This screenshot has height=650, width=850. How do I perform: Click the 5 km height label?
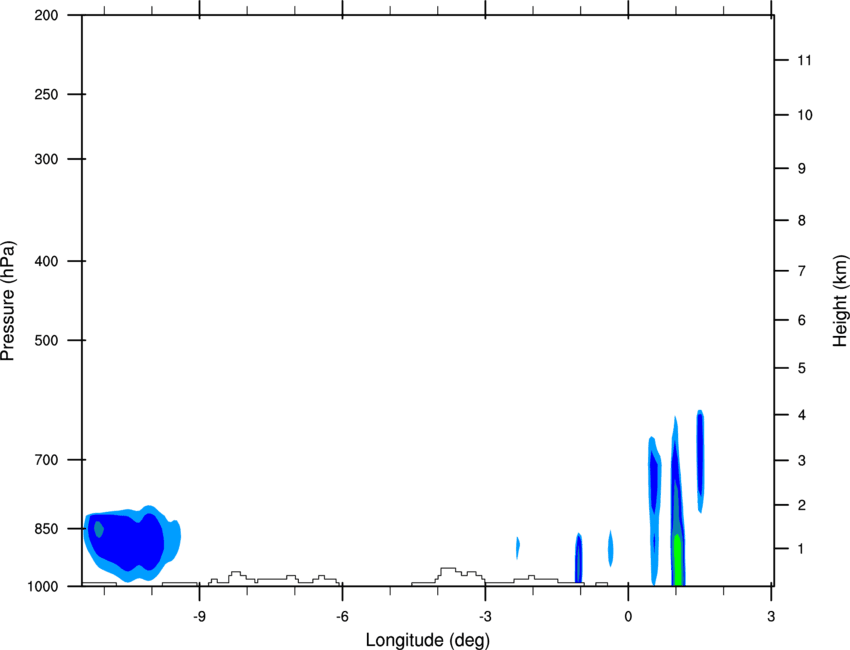801,368
